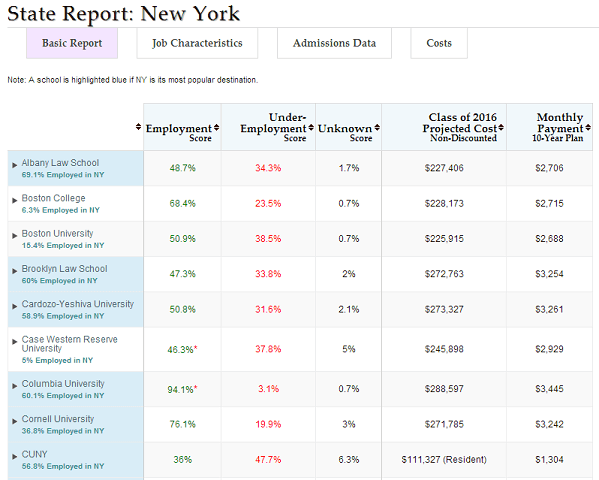The image size is (599, 480).
Task: Expand the CUNY row
Action: pos(15,456)
